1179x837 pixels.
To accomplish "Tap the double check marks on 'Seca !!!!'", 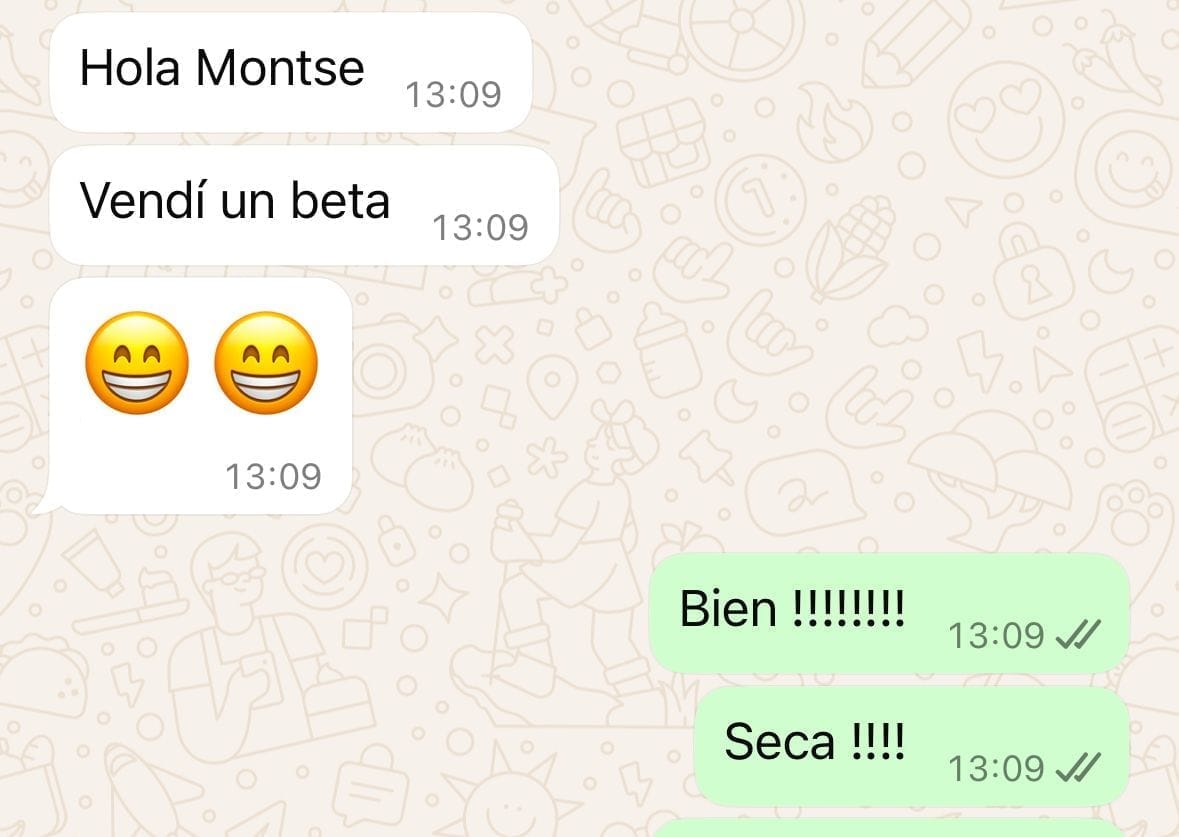I will (x=1078, y=768).
